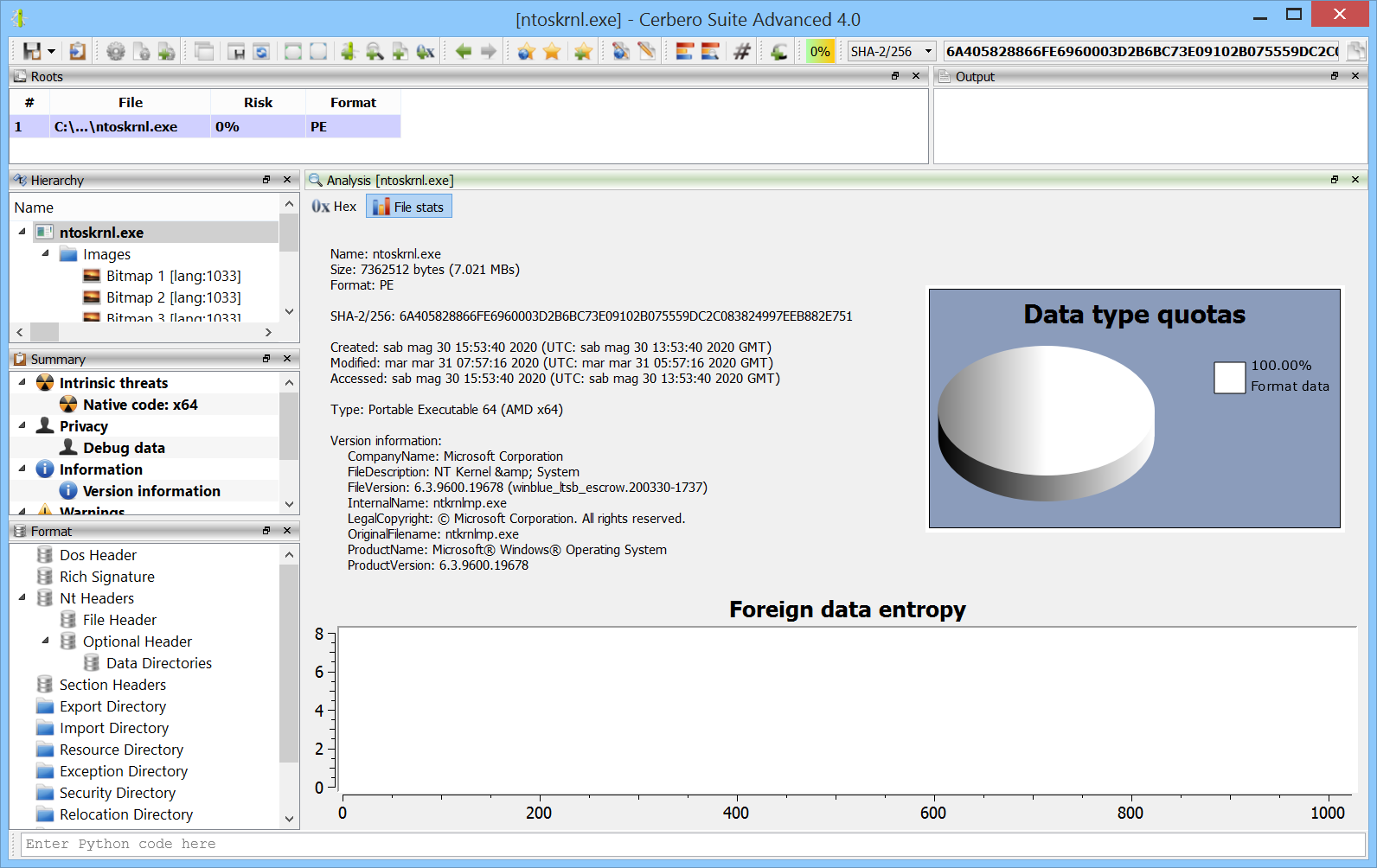
Task: Collapse the Images folder node
Action: pyautogui.click(x=45, y=253)
